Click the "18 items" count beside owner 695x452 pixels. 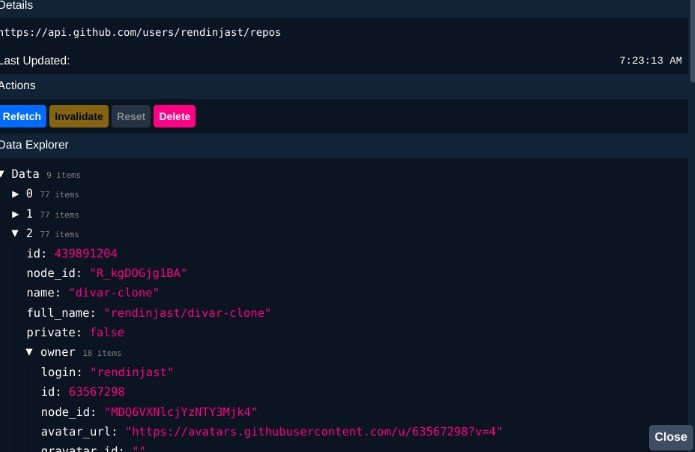102,353
